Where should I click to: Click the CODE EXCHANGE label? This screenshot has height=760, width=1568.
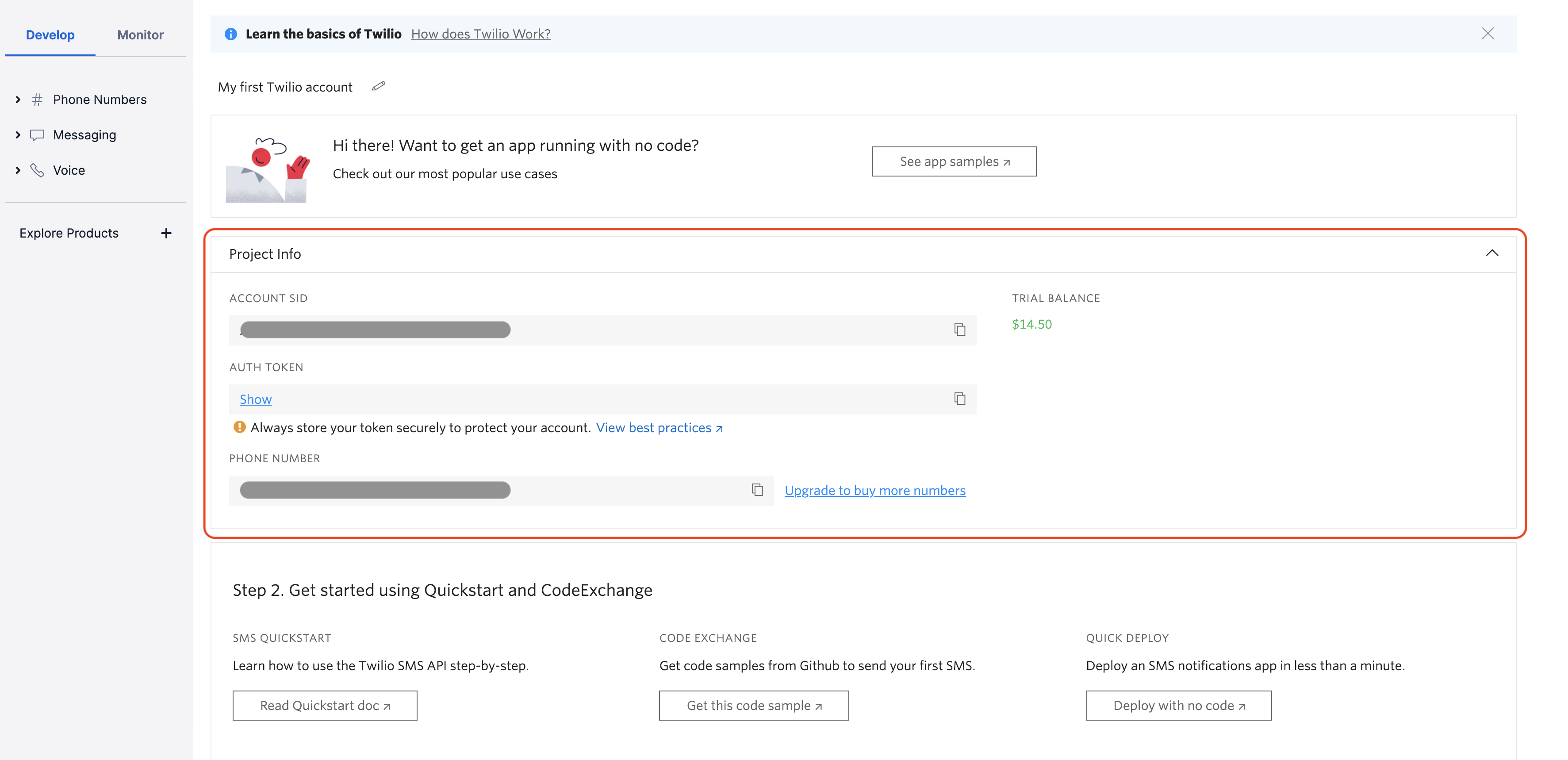click(x=708, y=637)
